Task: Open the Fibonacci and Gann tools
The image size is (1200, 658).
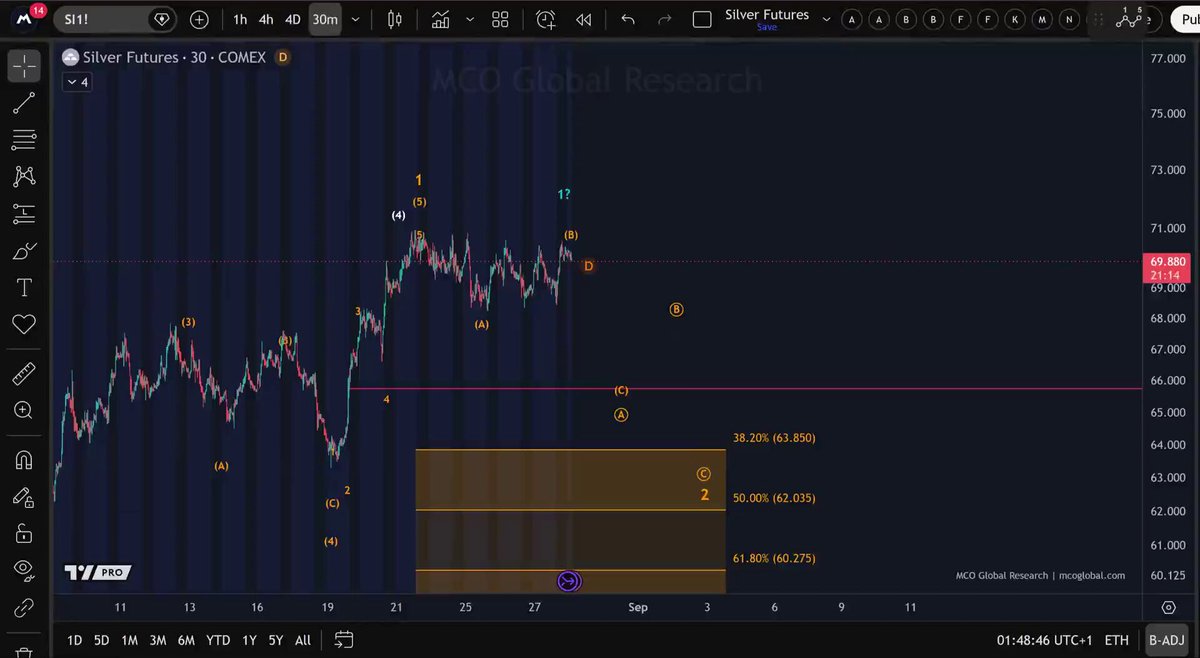Action: tap(24, 139)
